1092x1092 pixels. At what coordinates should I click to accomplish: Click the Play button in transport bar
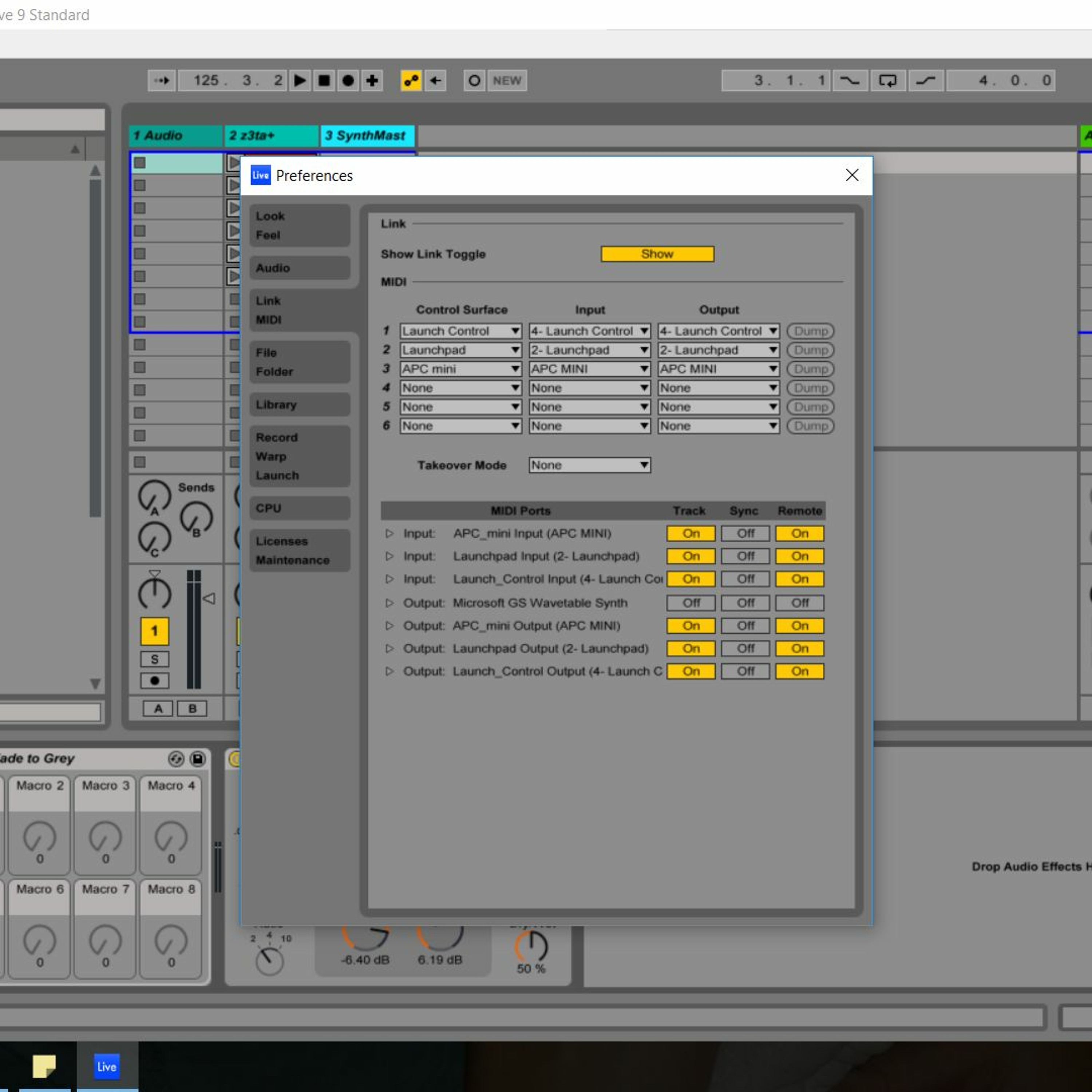pyautogui.click(x=300, y=80)
